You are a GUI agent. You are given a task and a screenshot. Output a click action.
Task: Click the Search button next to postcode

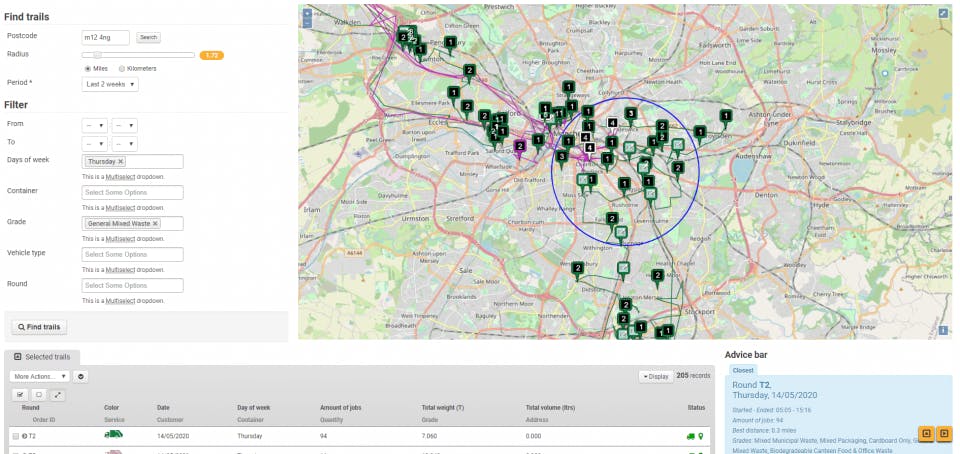(x=148, y=37)
